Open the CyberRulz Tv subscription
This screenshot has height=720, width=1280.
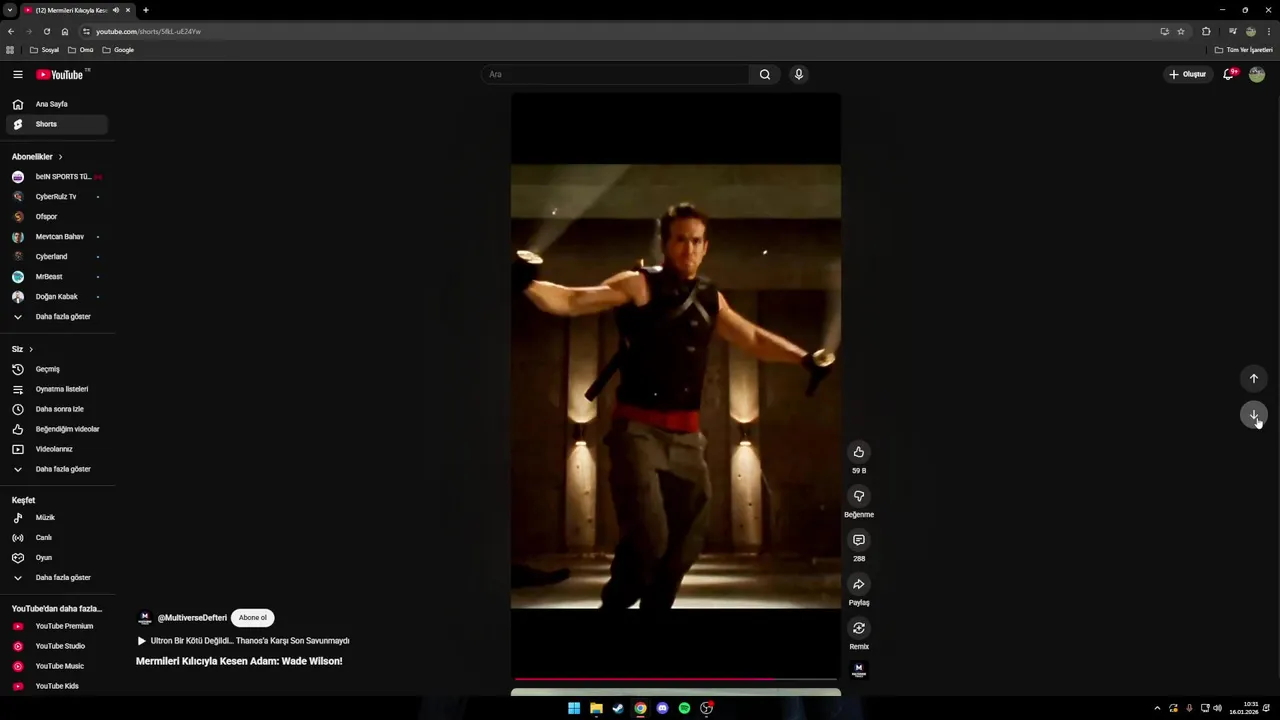(x=56, y=197)
